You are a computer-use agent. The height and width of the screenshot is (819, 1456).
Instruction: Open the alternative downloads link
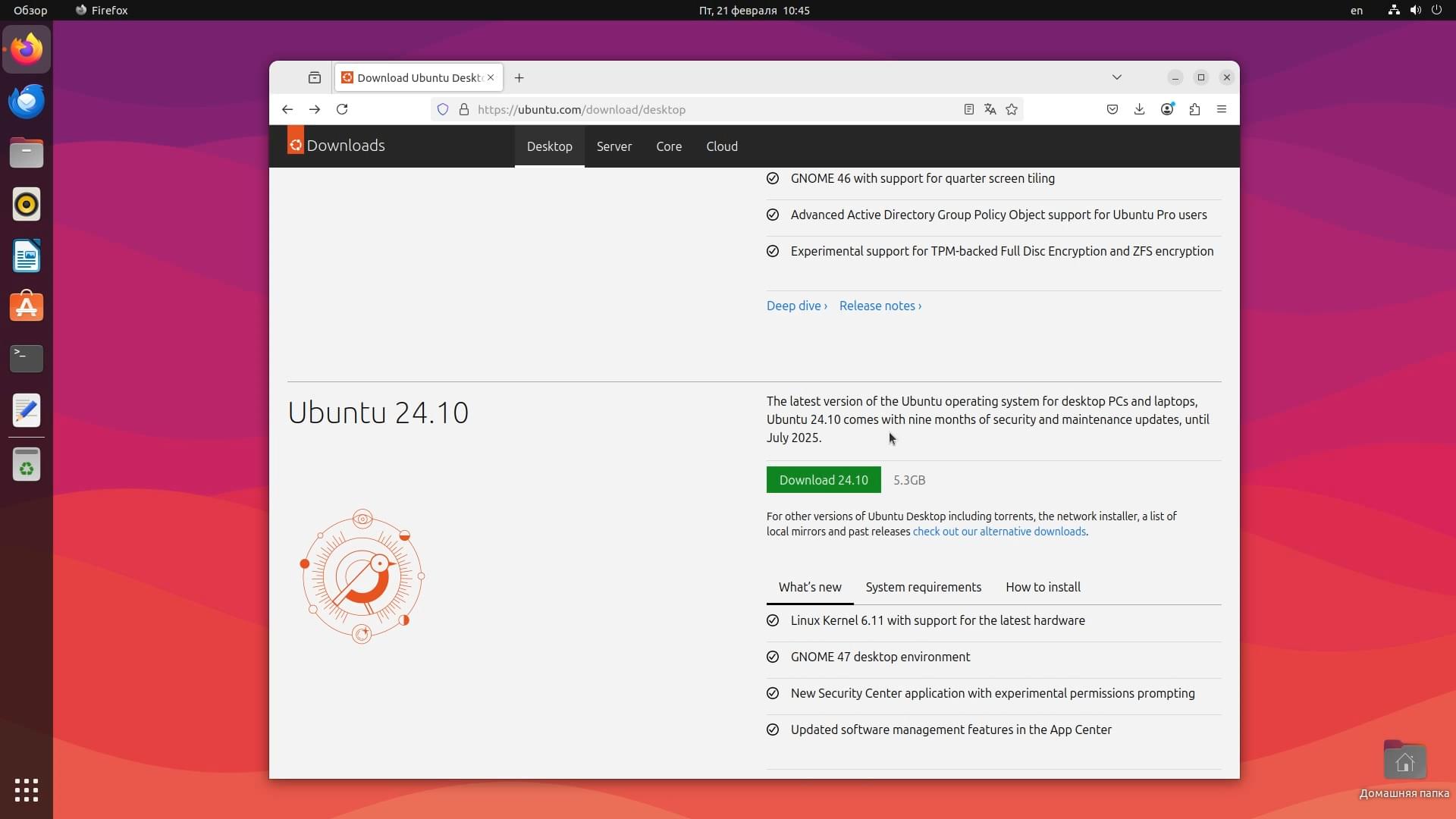(x=999, y=532)
